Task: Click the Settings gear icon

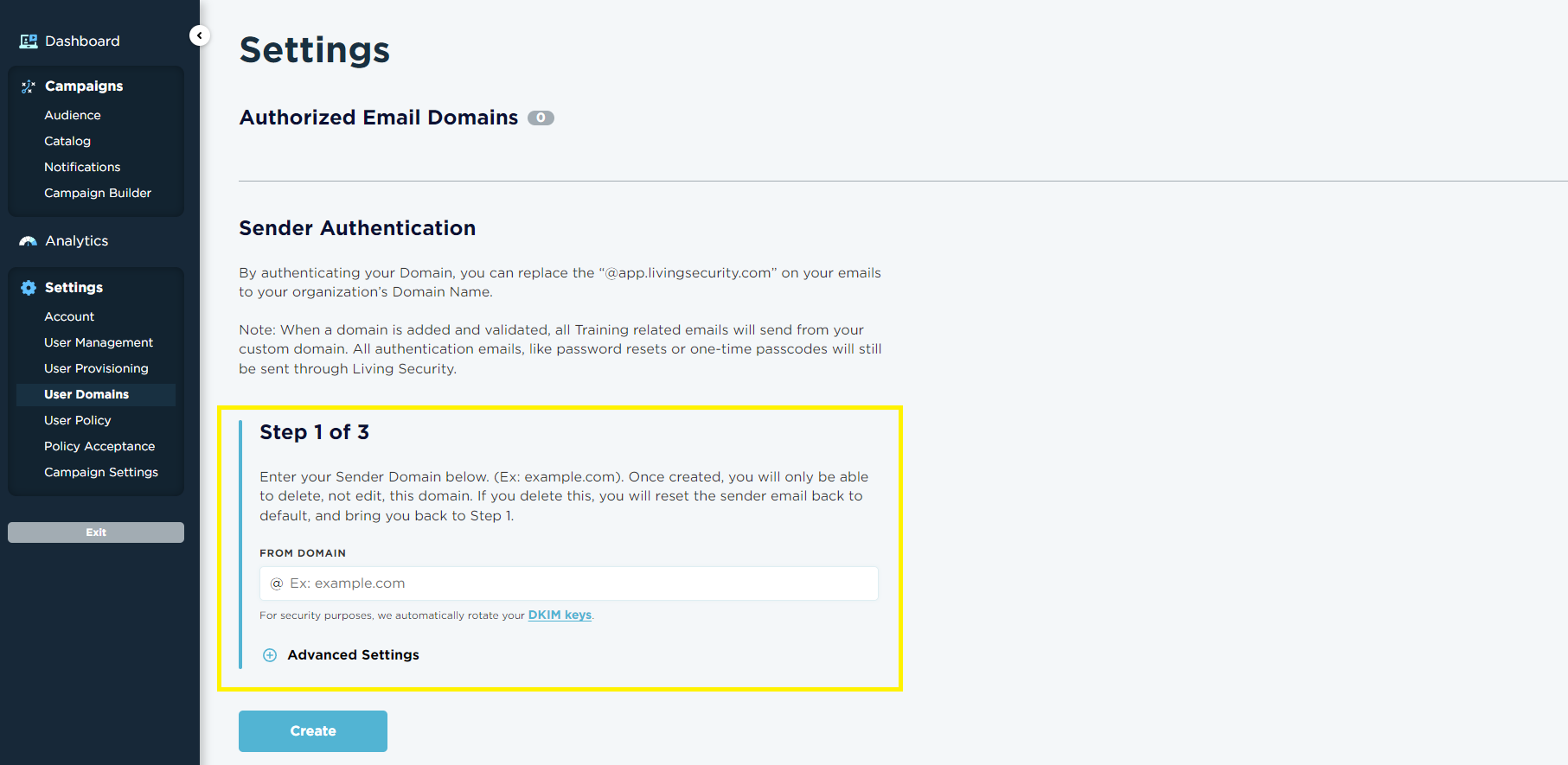Action: coord(29,288)
